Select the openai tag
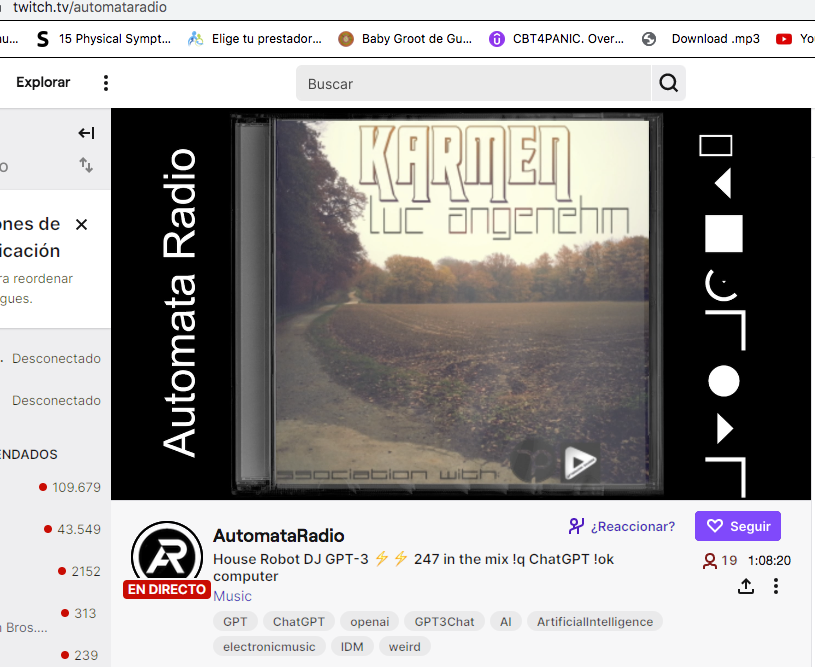The image size is (815, 667). [x=369, y=622]
